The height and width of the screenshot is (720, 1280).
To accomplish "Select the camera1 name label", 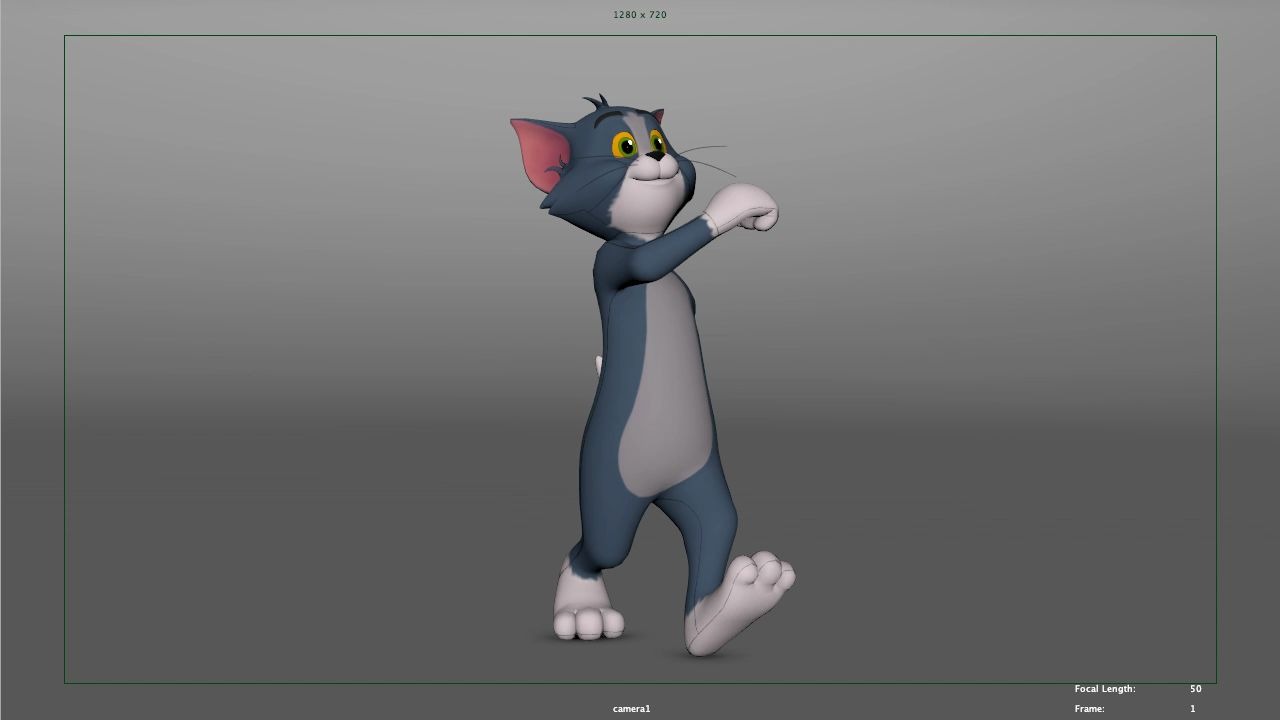I will pos(631,709).
